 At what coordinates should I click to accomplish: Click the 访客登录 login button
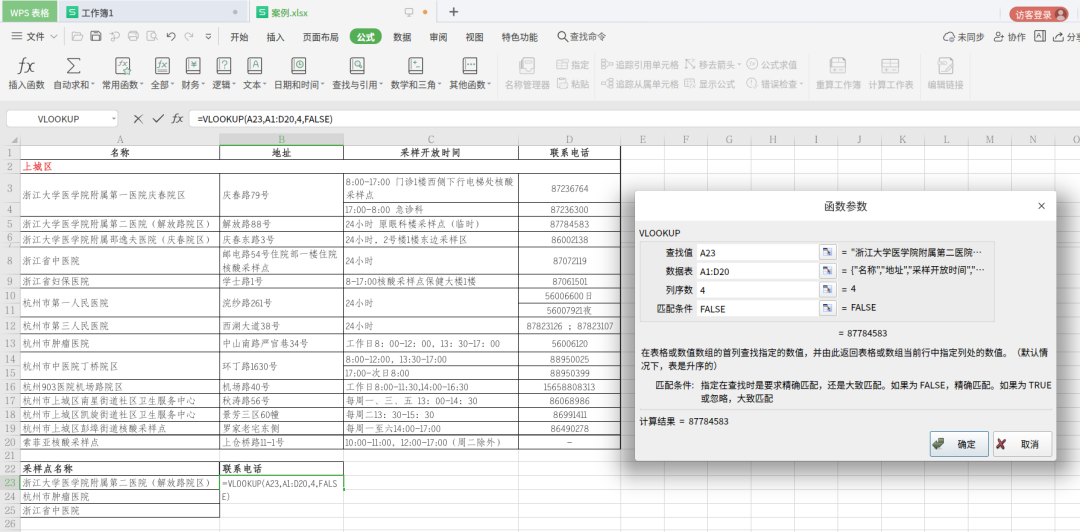tap(1039, 14)
